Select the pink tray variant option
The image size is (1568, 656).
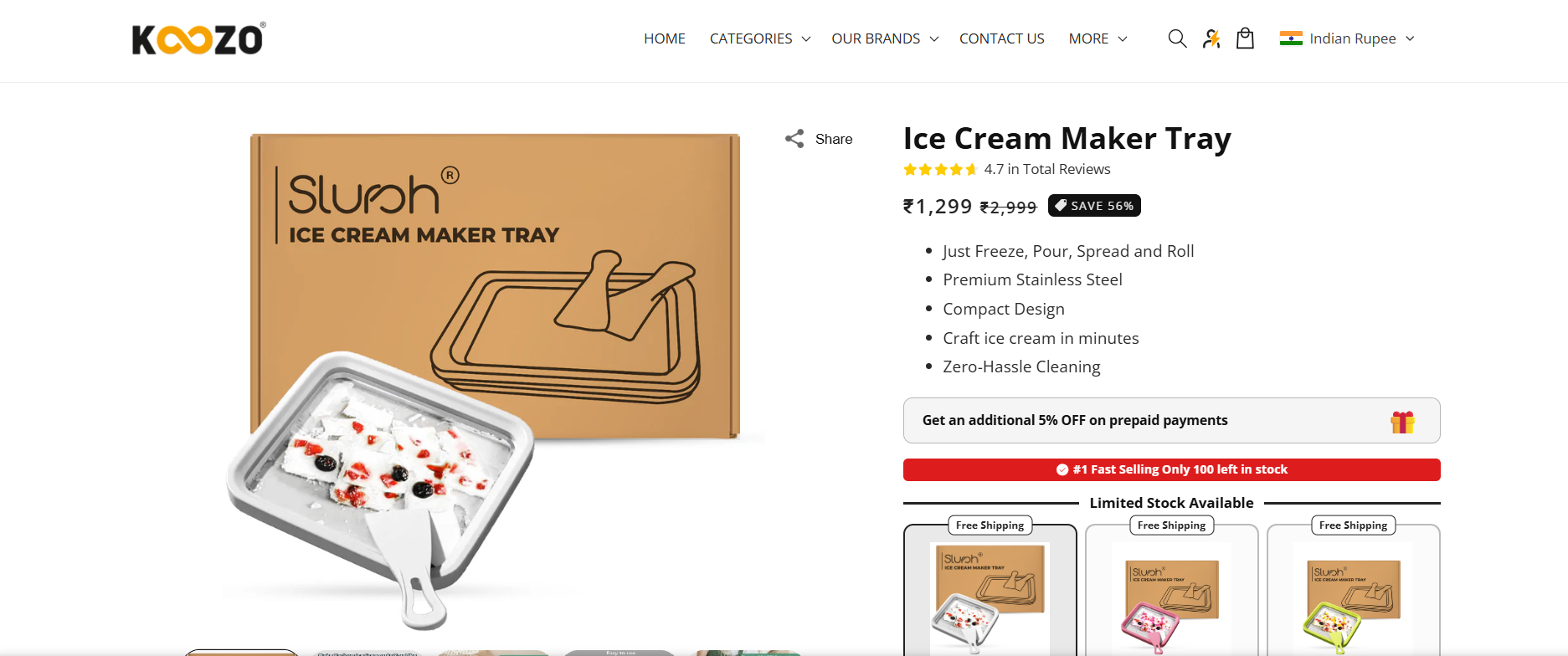coord(1172,591)
